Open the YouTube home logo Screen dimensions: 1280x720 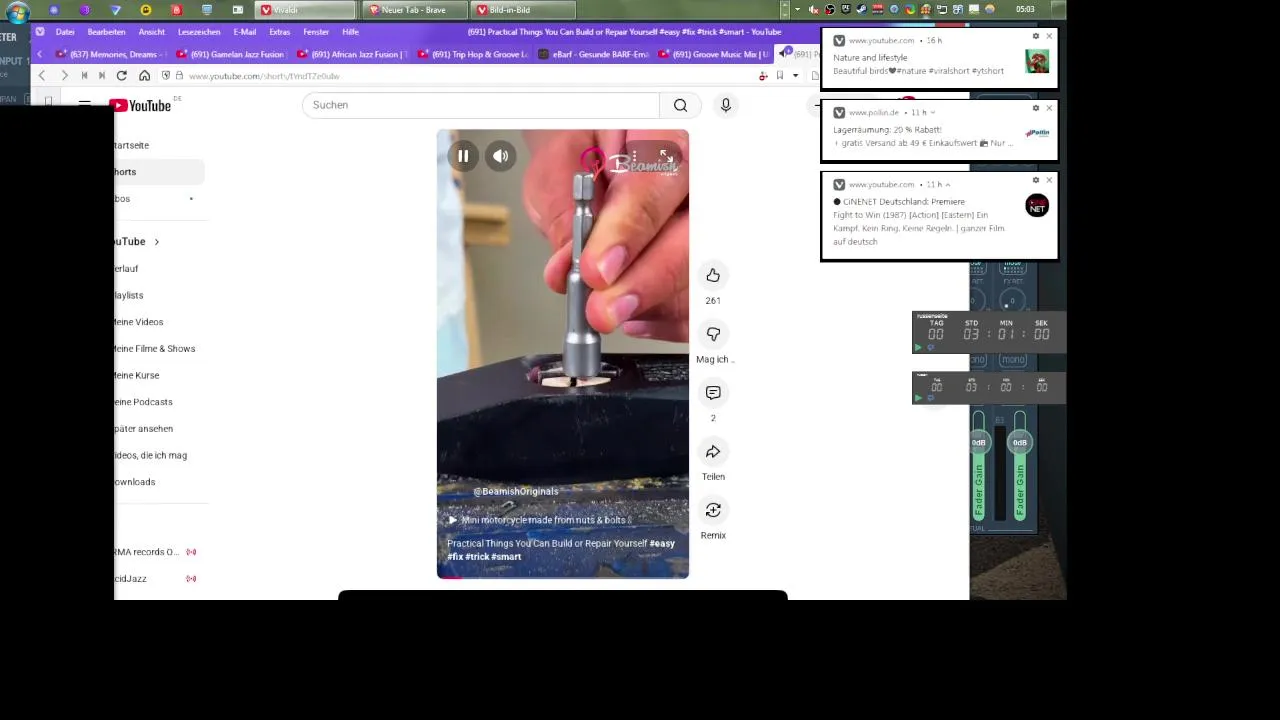click(x=140, y=105)
